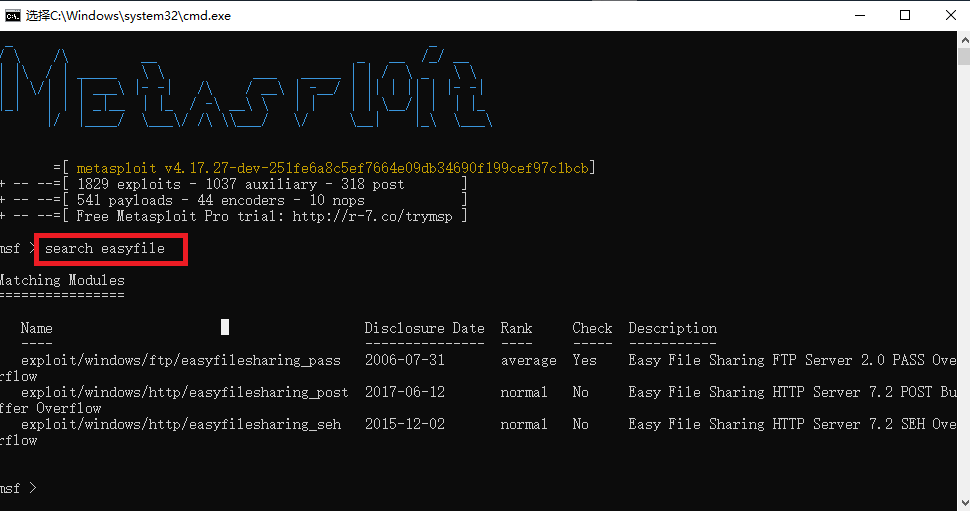Click the 'Yes' check value

click(585, 361)
